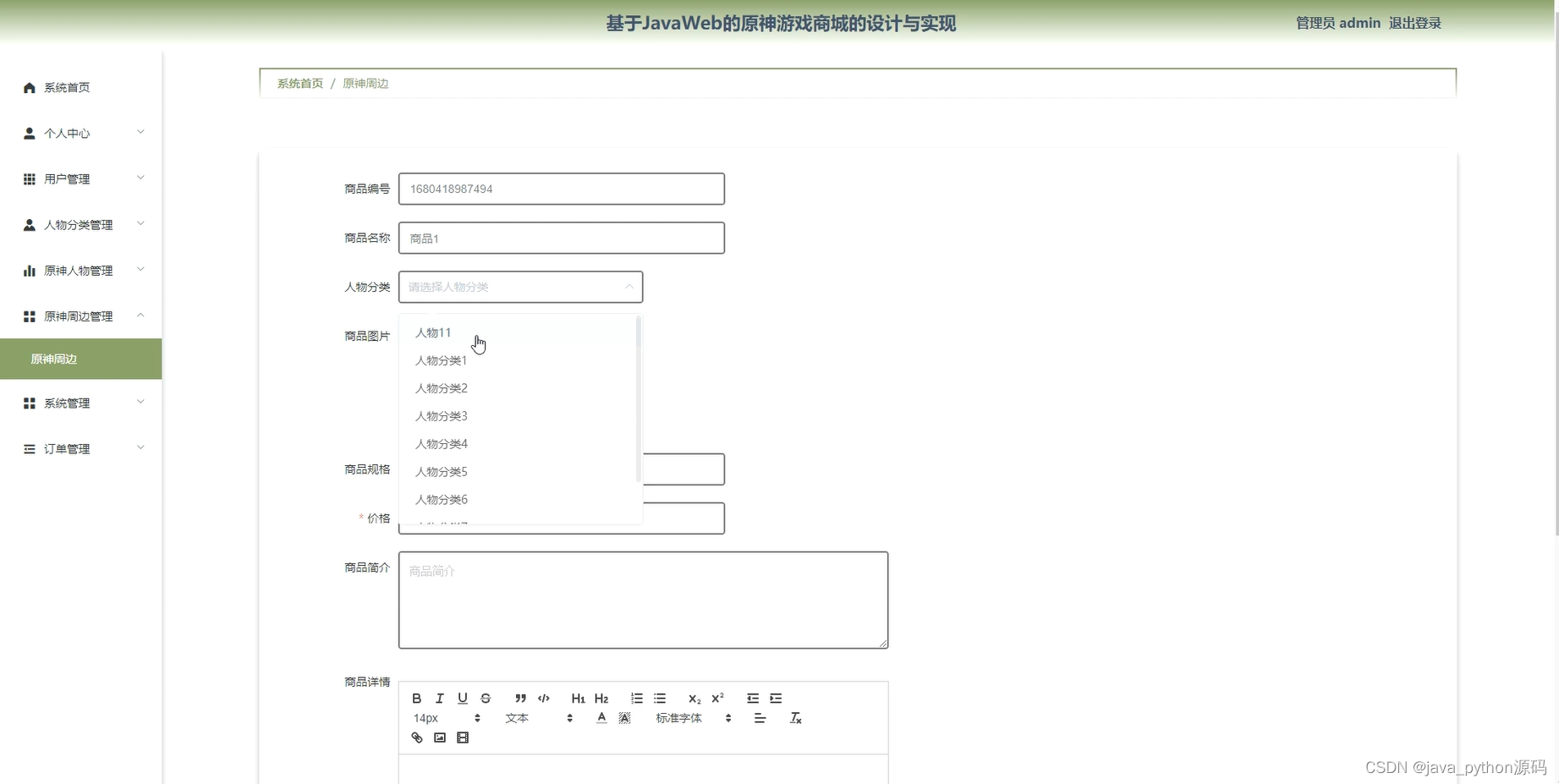Apply subscript formatting
Image resolution: width=1559 pixels, height=784 pixels.
click(694, 699)
